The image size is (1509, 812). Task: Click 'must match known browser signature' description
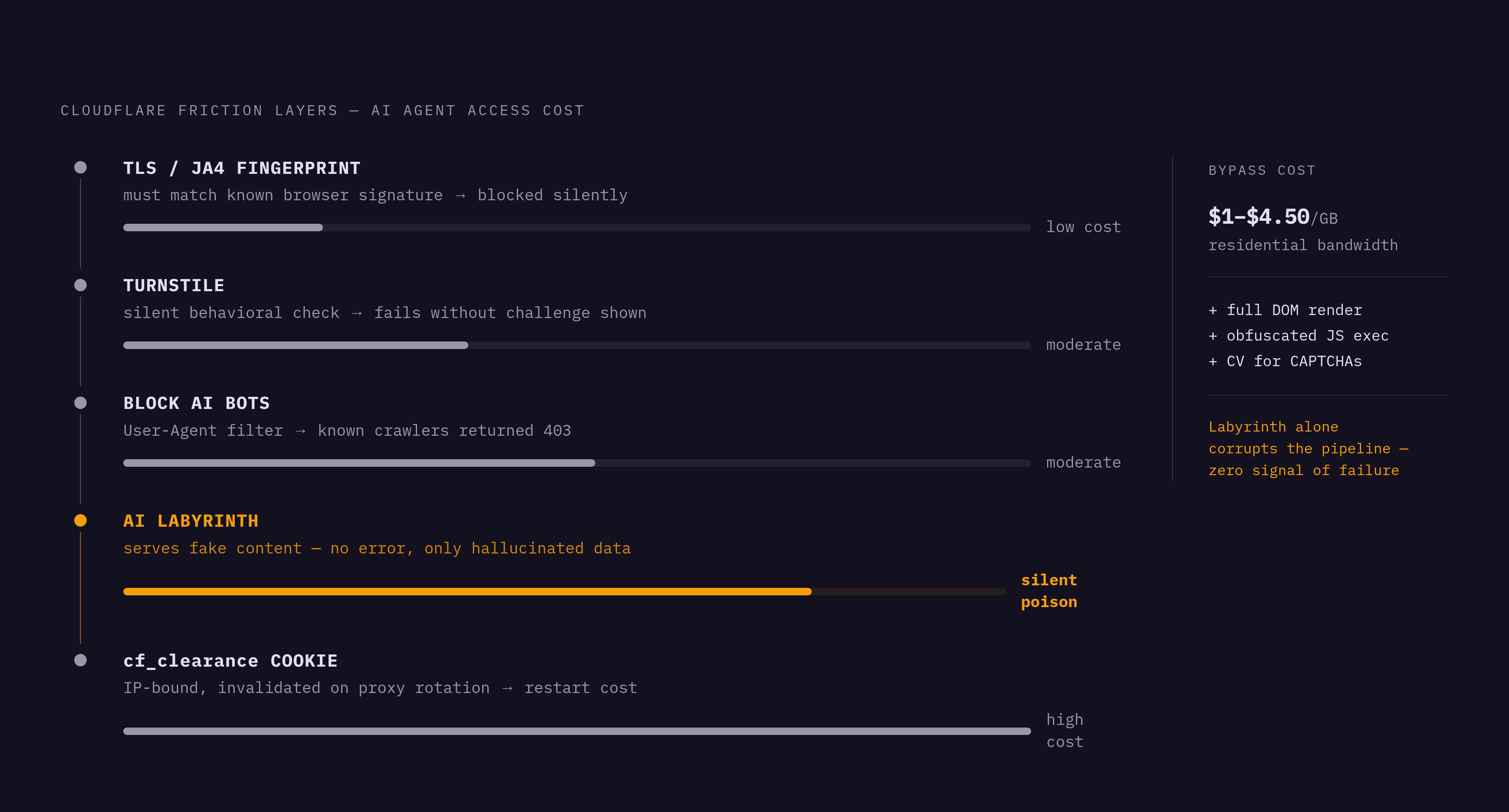point(376,196)
